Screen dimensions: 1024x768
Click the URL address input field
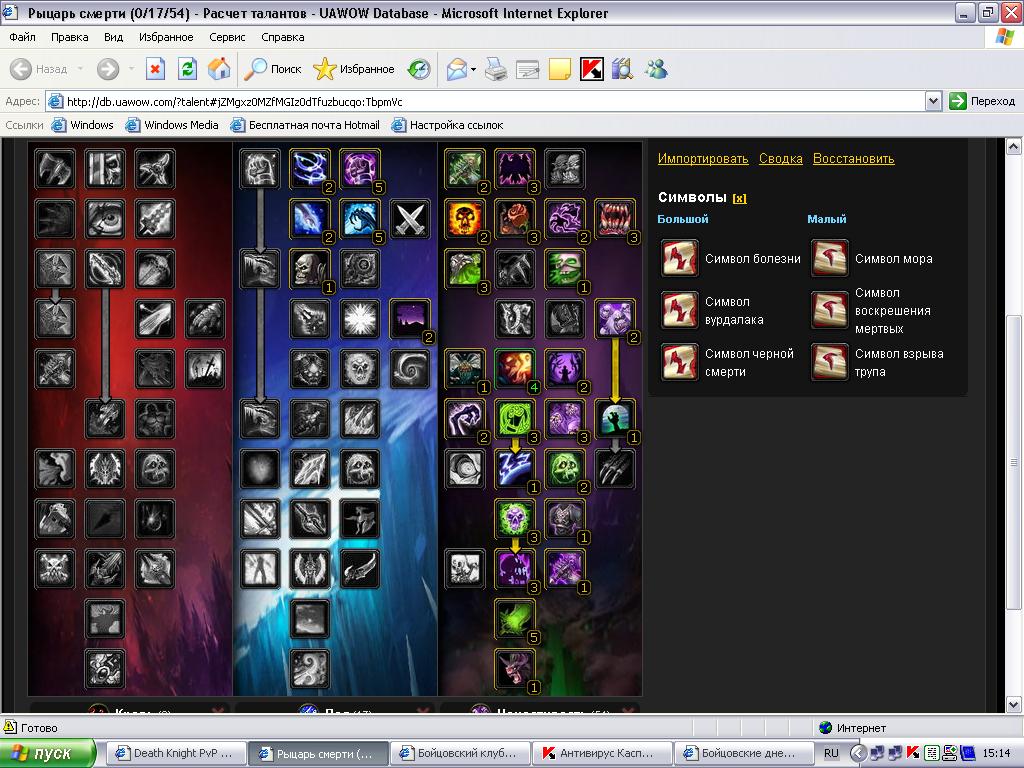pyautogui.click(x=487, y=101)
